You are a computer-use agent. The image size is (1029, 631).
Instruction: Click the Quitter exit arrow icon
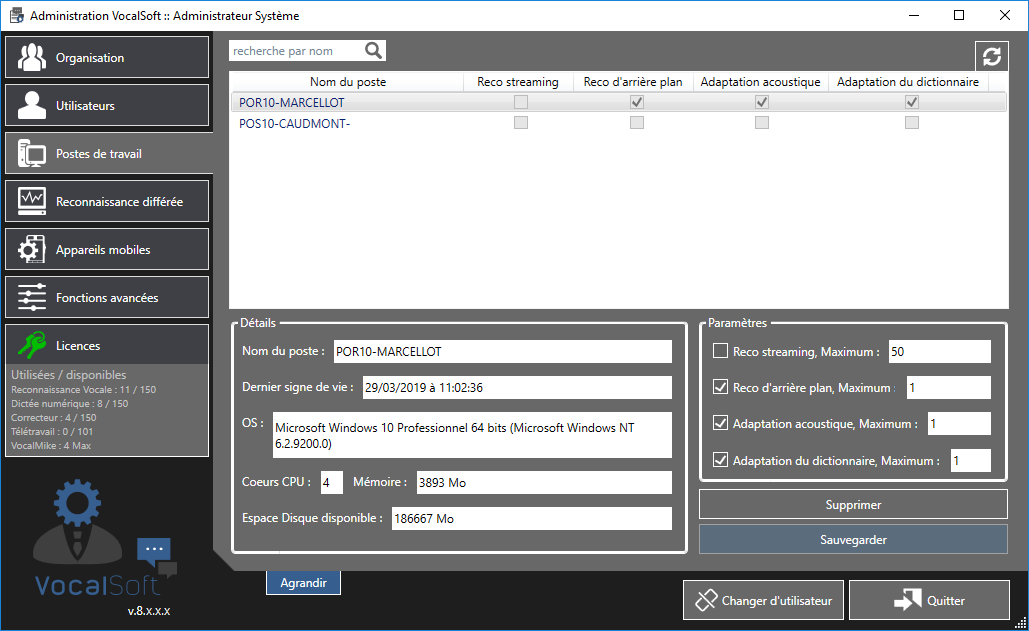908,600
